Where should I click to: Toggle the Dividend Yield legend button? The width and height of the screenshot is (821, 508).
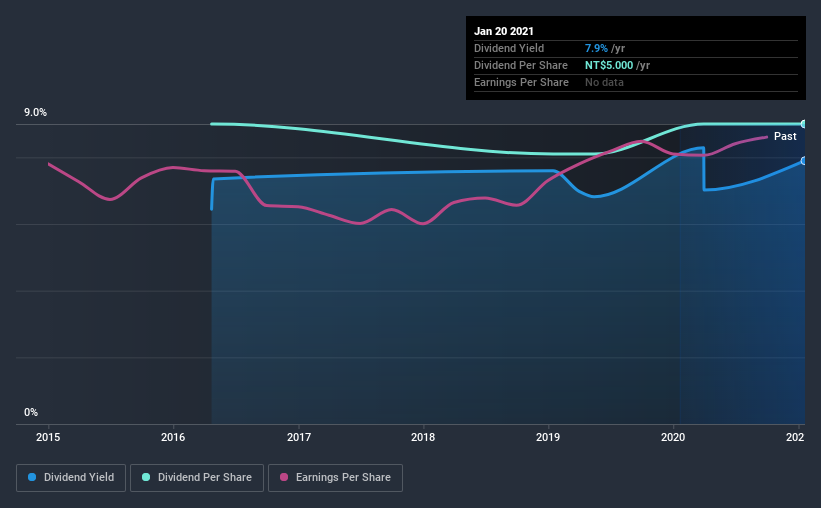click(x=71, y=478)
